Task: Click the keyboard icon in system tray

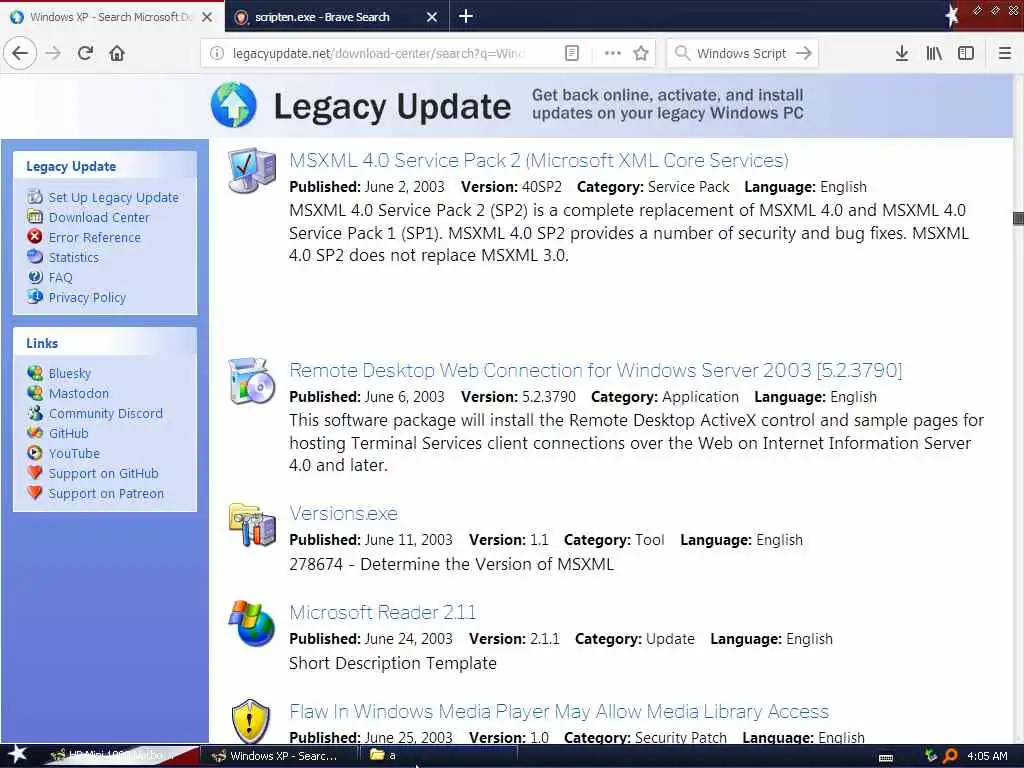Action: coord(886,758)
